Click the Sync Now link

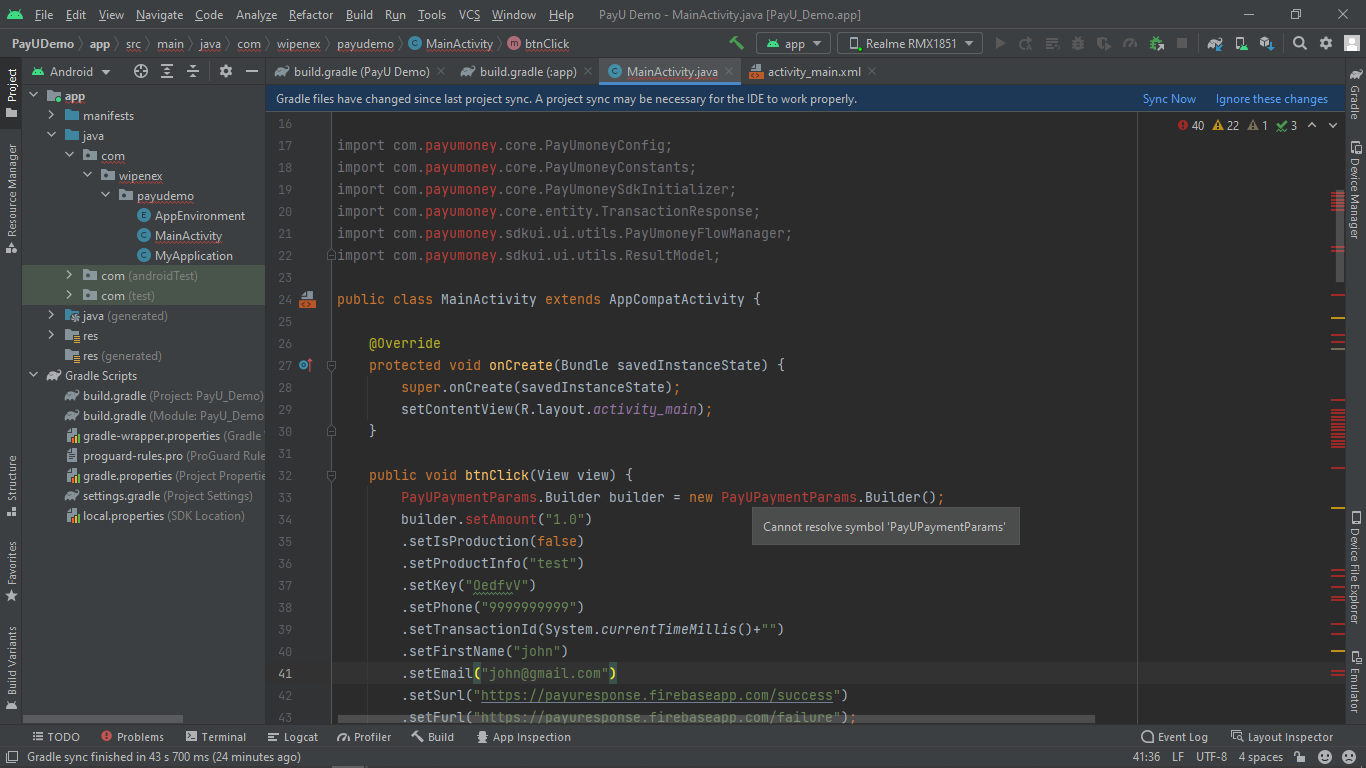(1169, 99)
